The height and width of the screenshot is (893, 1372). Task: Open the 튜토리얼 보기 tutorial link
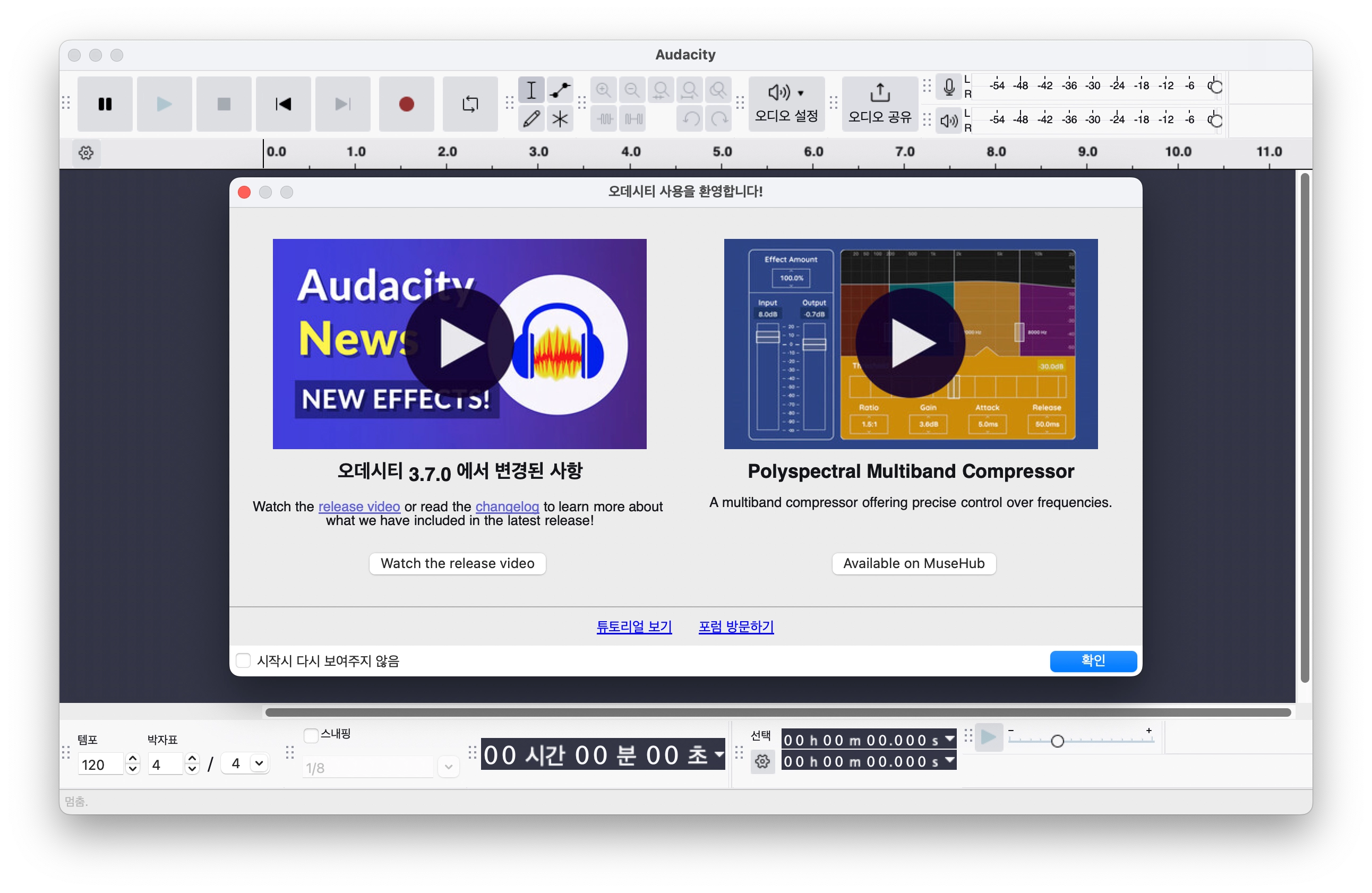tap(634, 626)
